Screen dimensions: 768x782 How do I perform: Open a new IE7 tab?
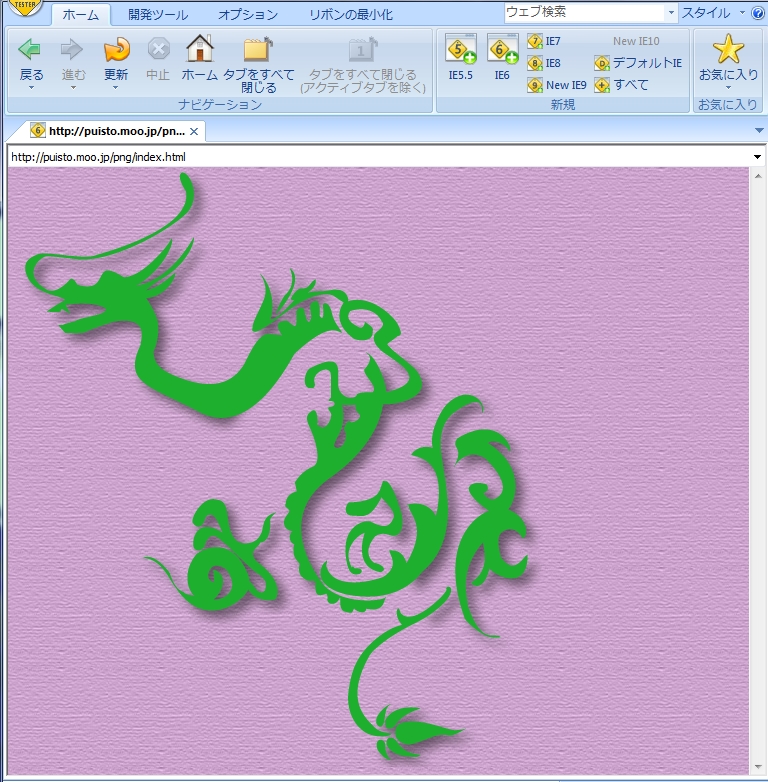(544, 41)
